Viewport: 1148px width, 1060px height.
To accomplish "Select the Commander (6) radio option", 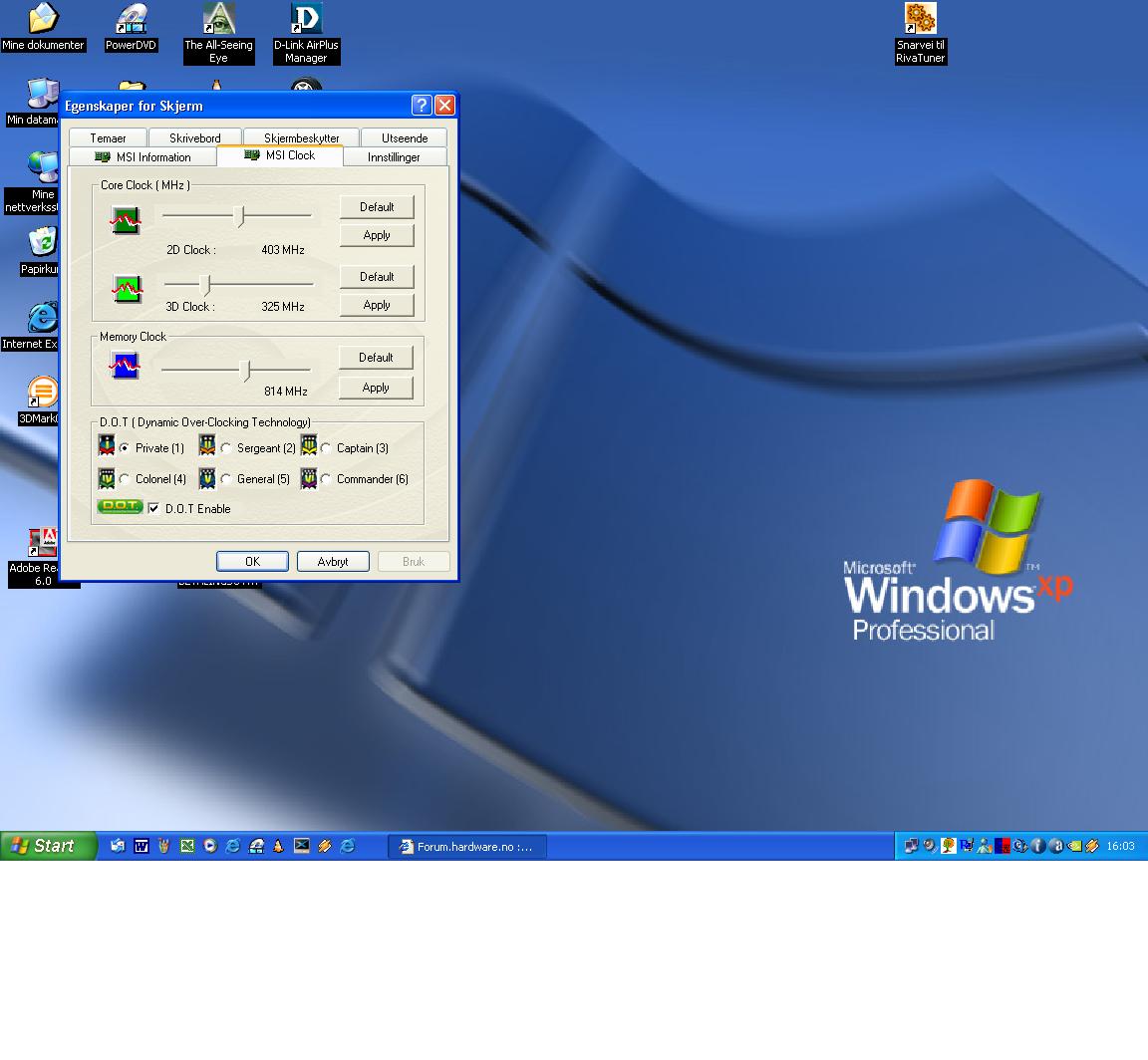I will [326, 479].
